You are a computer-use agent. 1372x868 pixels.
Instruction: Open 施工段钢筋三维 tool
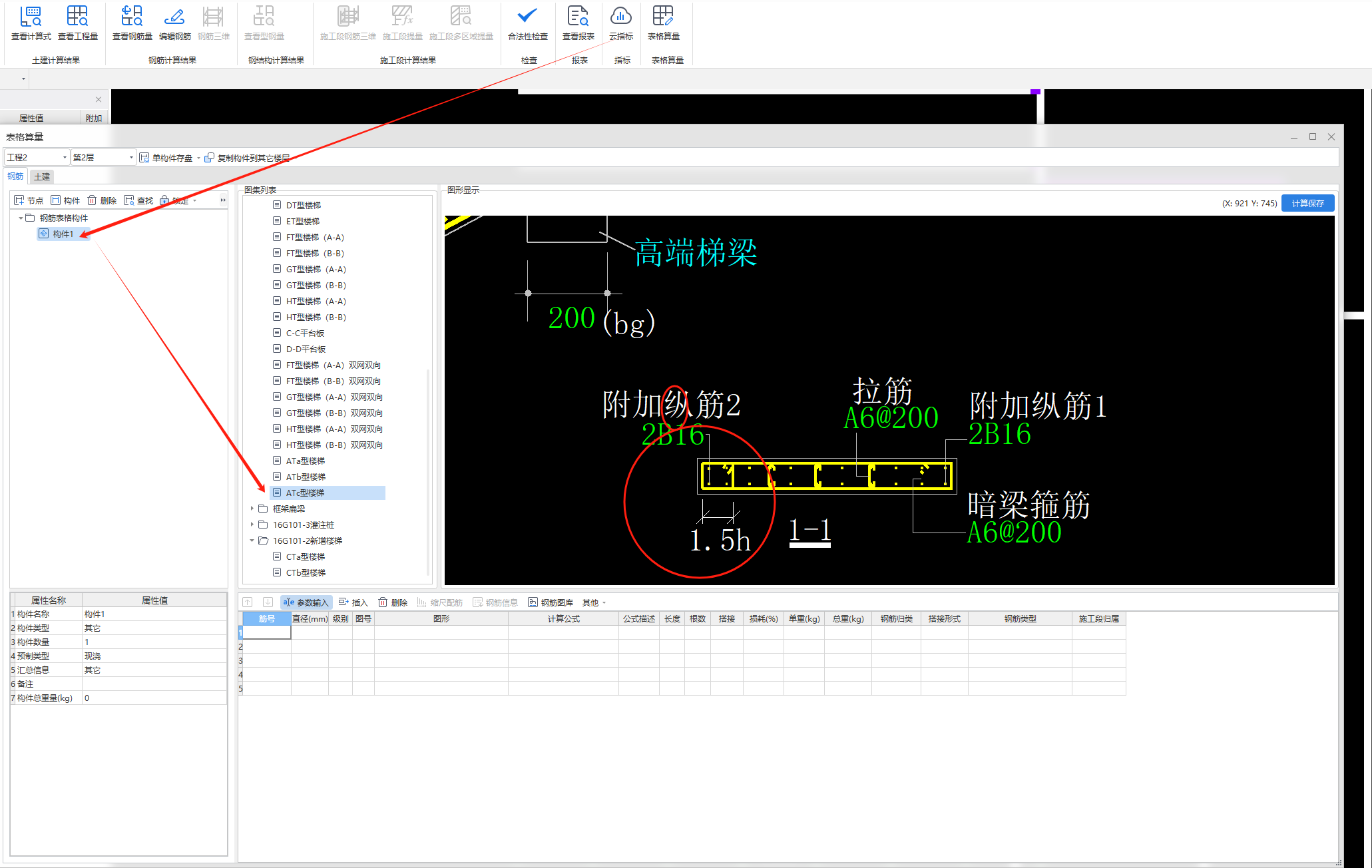pos(348,23)
